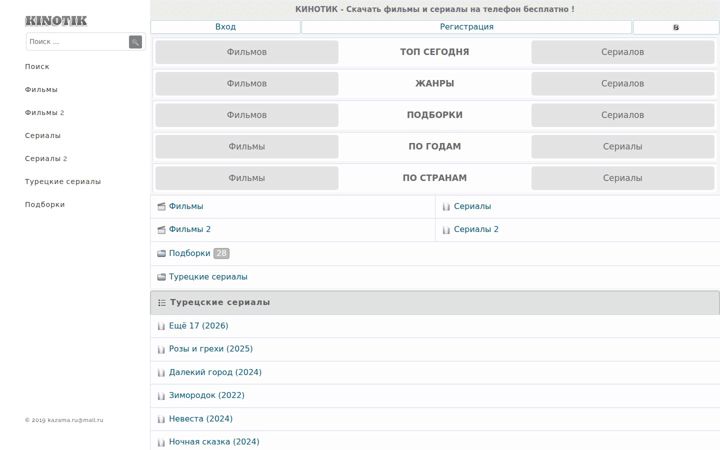
Task: Open Фильмы 2 in the left sidebar
Action: point(44,112)
